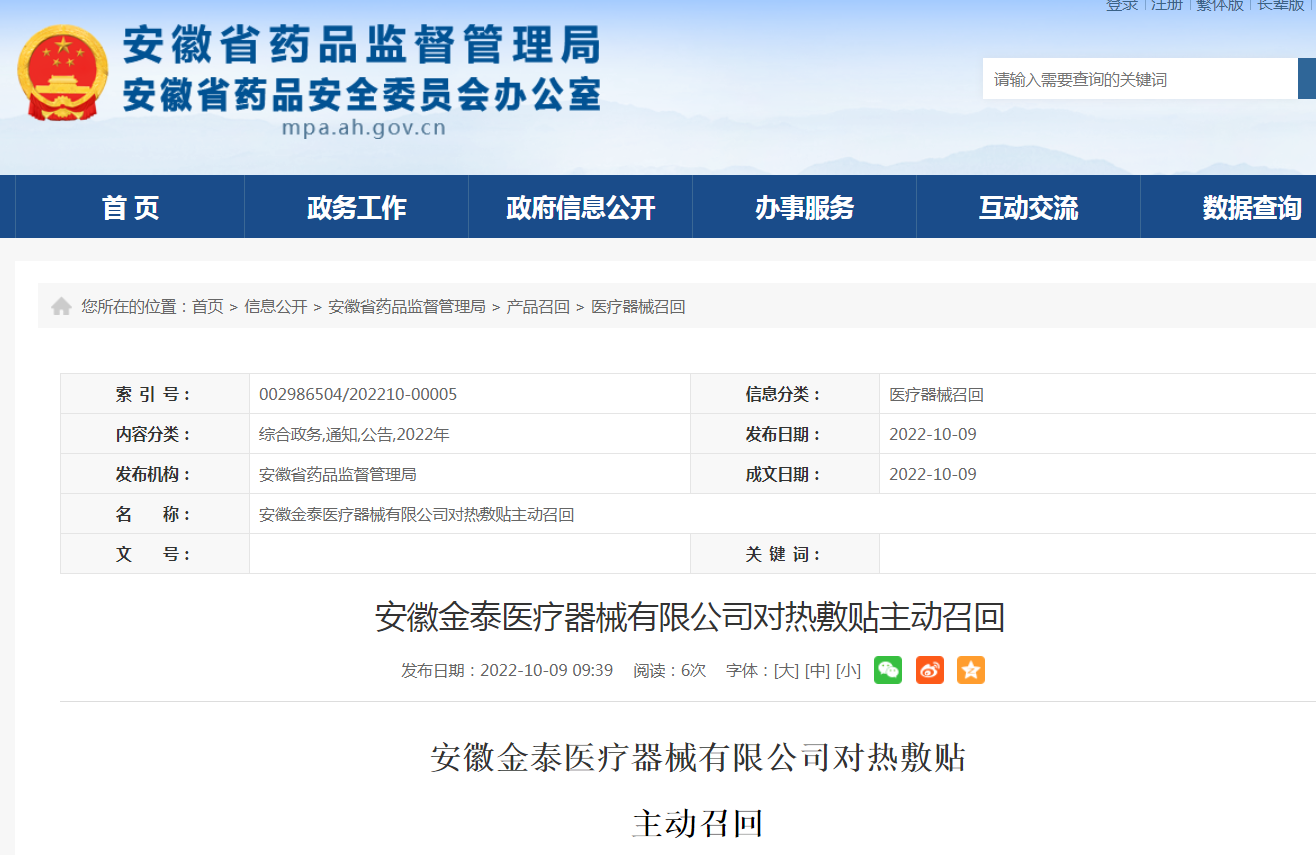The image size is (1316, 855).
Task: Share article via Weibo icon
Action: click(x=929, y=670)
